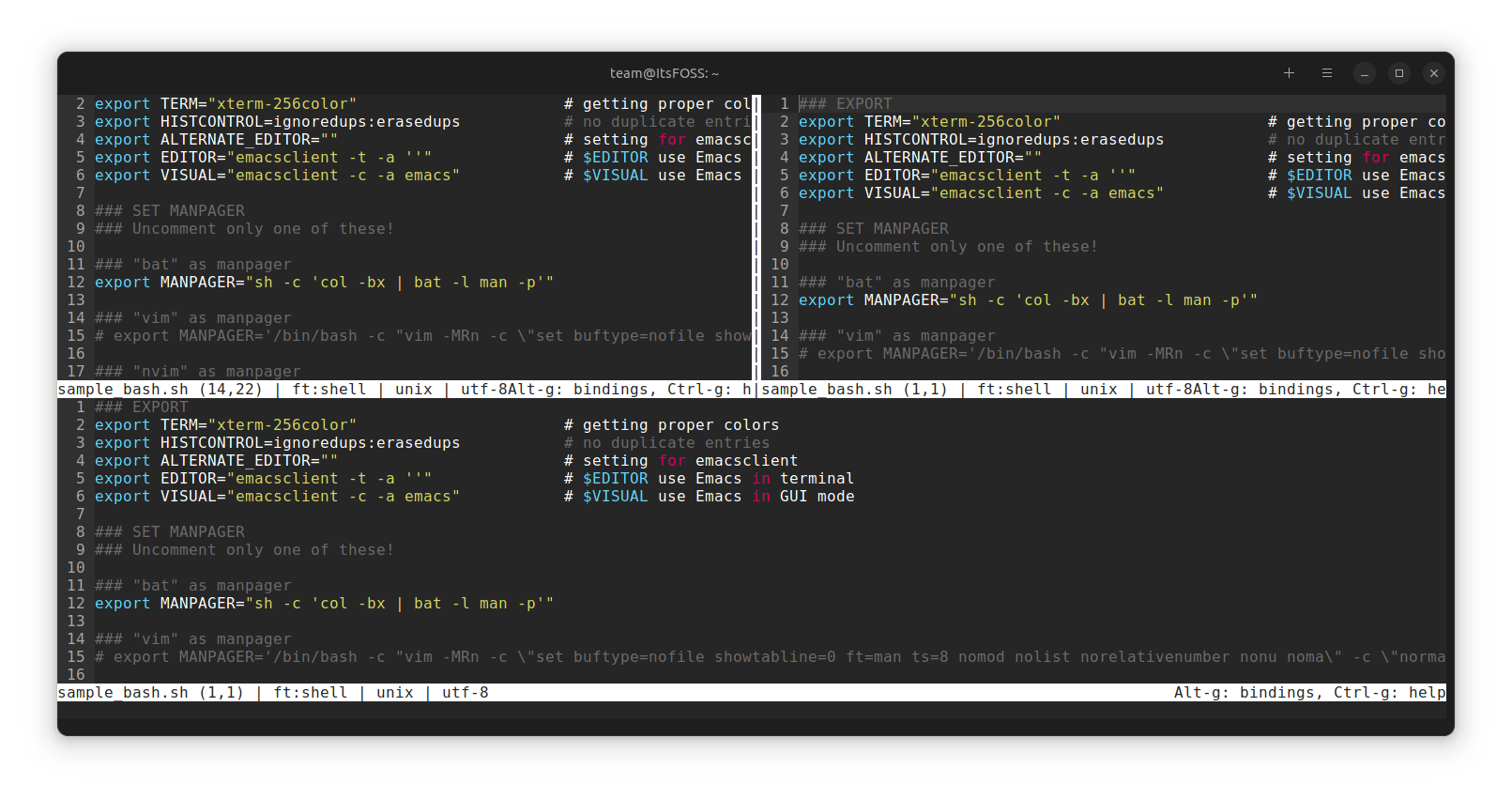The height and width of the screenshot is (799, 1512).
Task: Click empty line number 13 in the top-left pane
Action: [x=76, y=300]
